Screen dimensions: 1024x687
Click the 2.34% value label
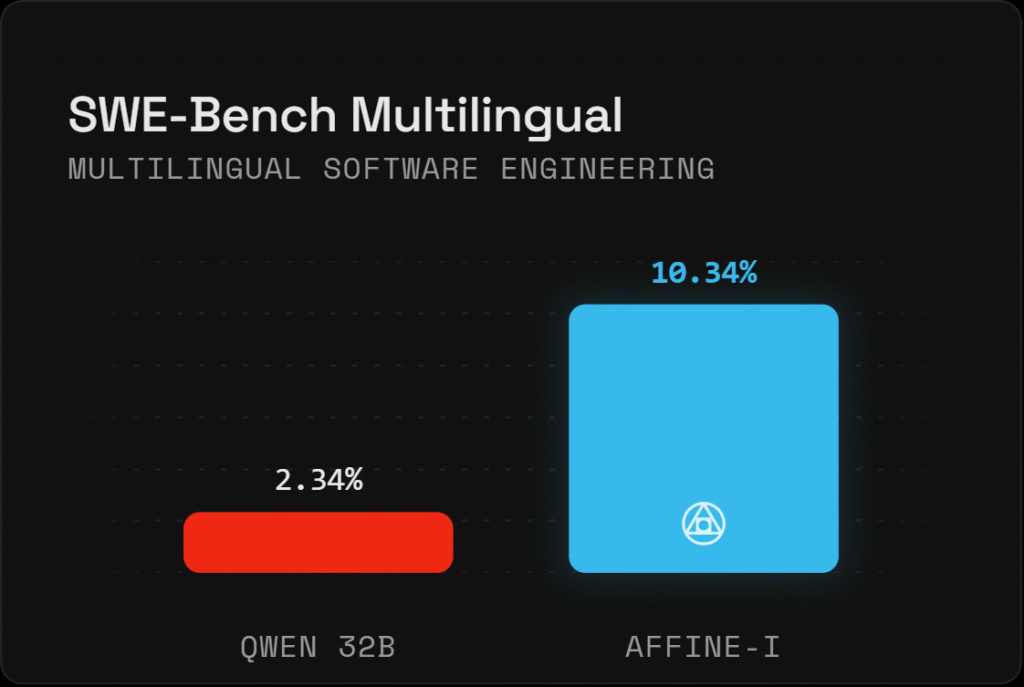point(318,480)
